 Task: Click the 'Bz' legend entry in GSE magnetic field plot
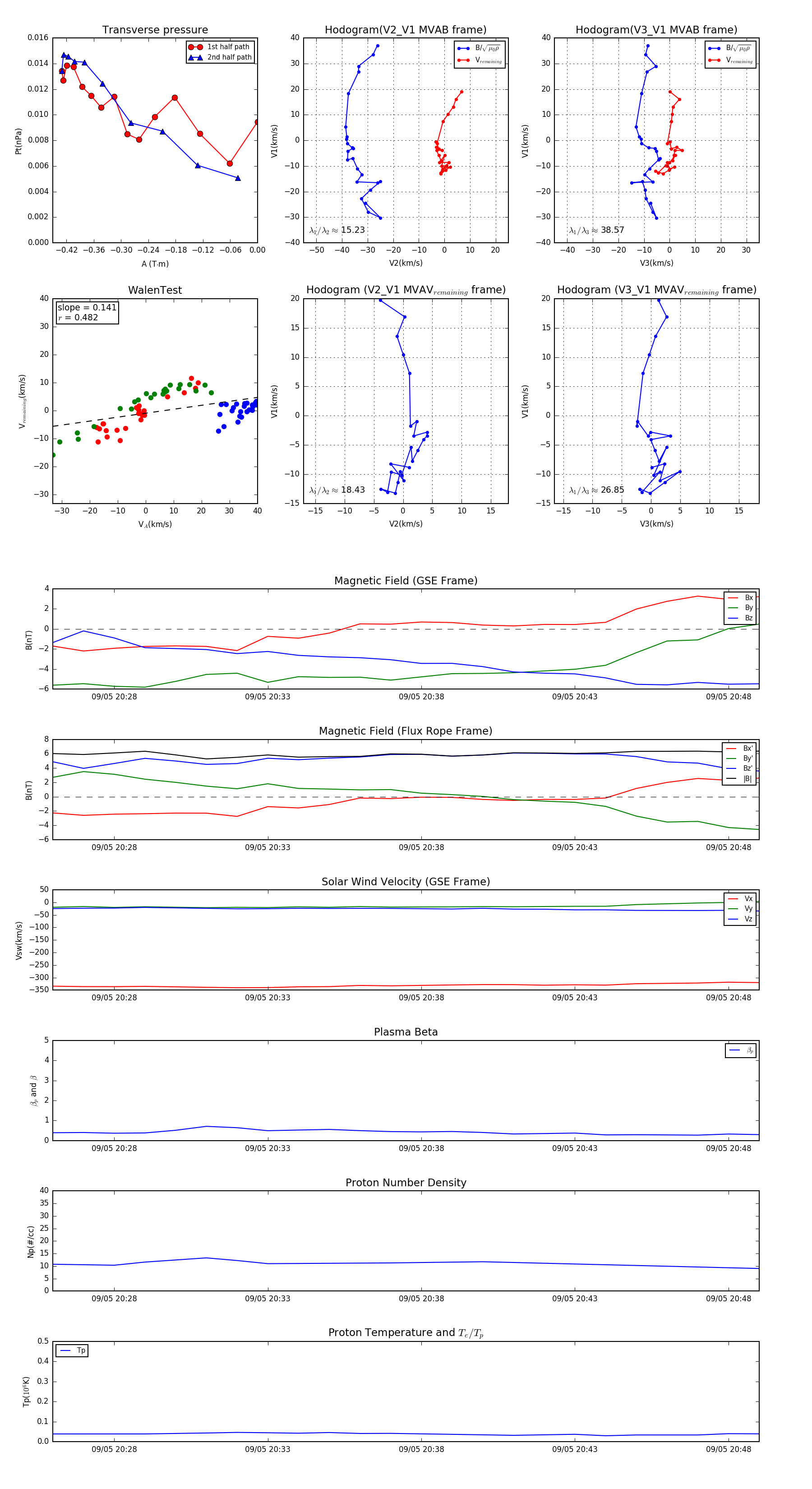(740, 618)
